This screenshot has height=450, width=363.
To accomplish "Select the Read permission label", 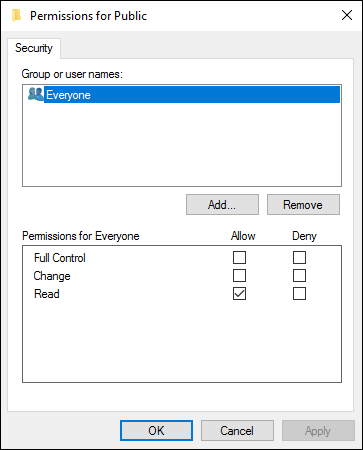I will (x=47, y=294).
